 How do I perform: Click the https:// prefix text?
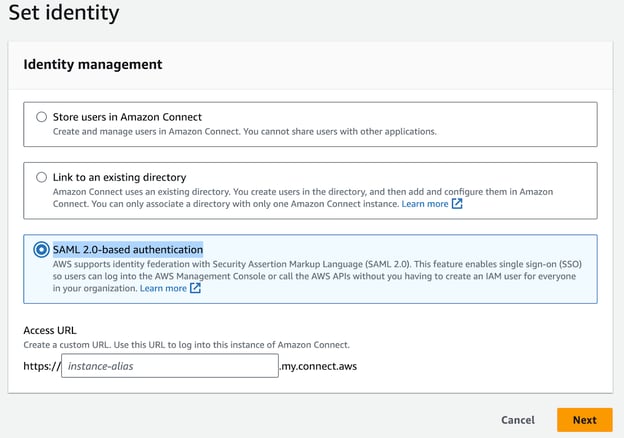point(42,366)
